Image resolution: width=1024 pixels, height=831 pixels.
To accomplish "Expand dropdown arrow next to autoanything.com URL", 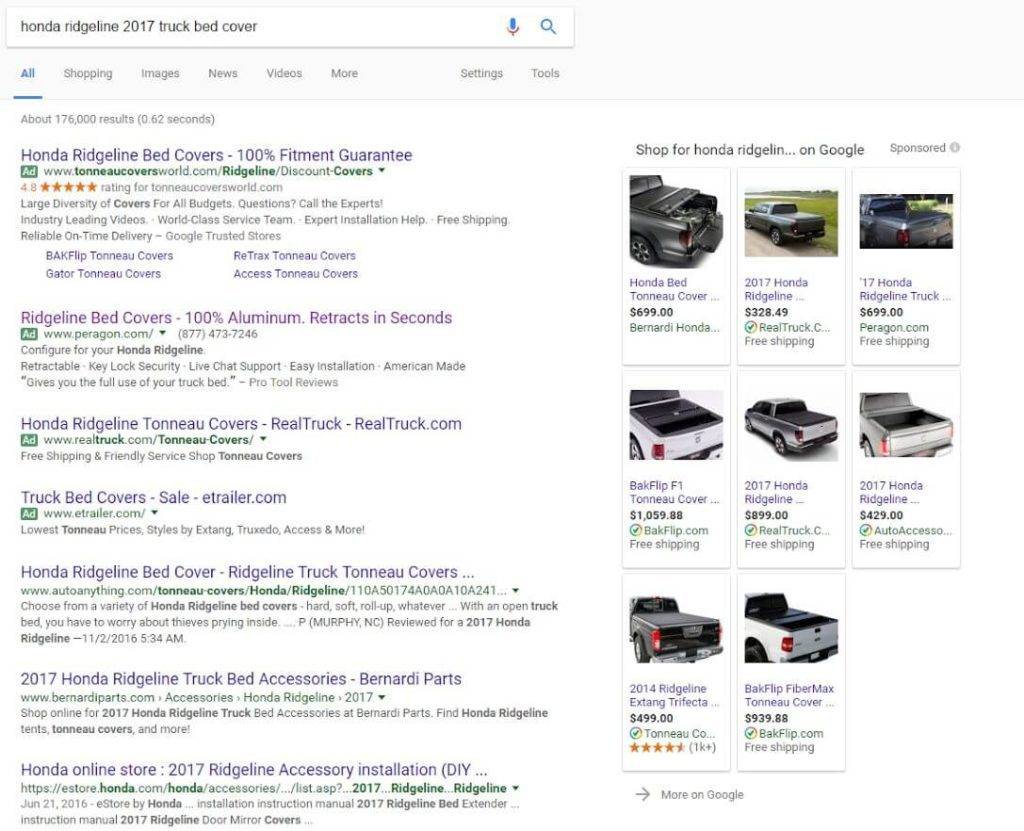I will point(515,591).
